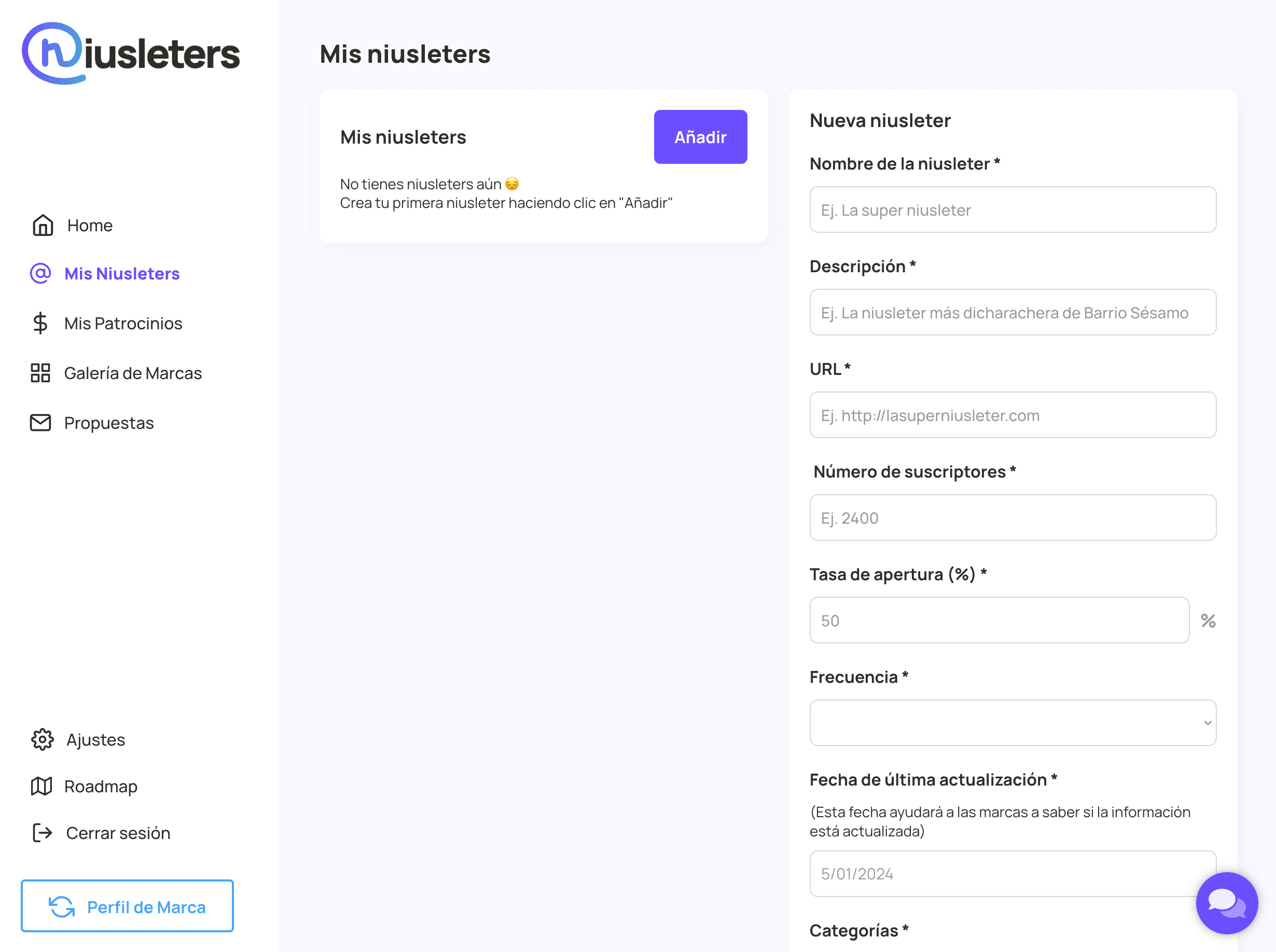This screenshot has height=952, width=1276.
Task: Select the map icon next to Roadmap
Action: click(x=41, y=786)
